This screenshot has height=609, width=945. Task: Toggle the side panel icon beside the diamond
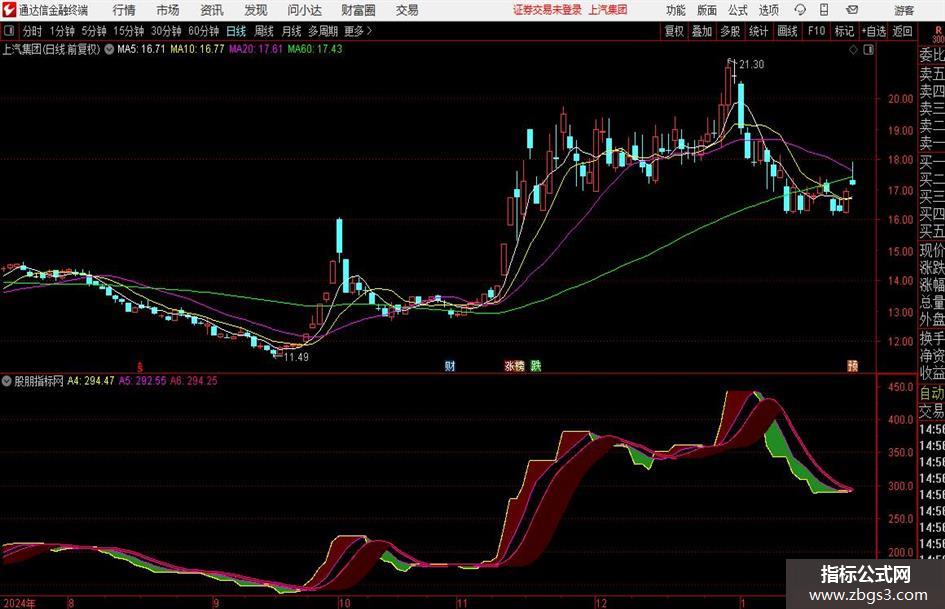(x=868, y=50)
